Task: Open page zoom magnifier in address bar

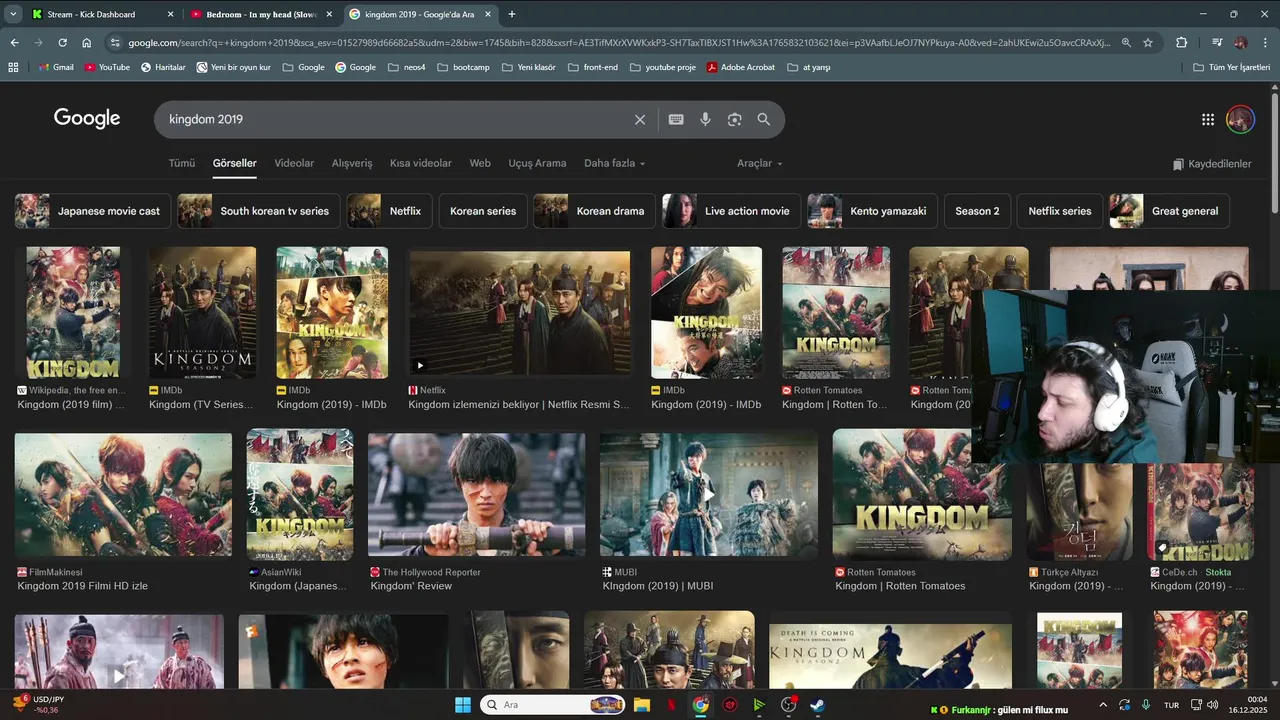Action: click(1126, 43)
